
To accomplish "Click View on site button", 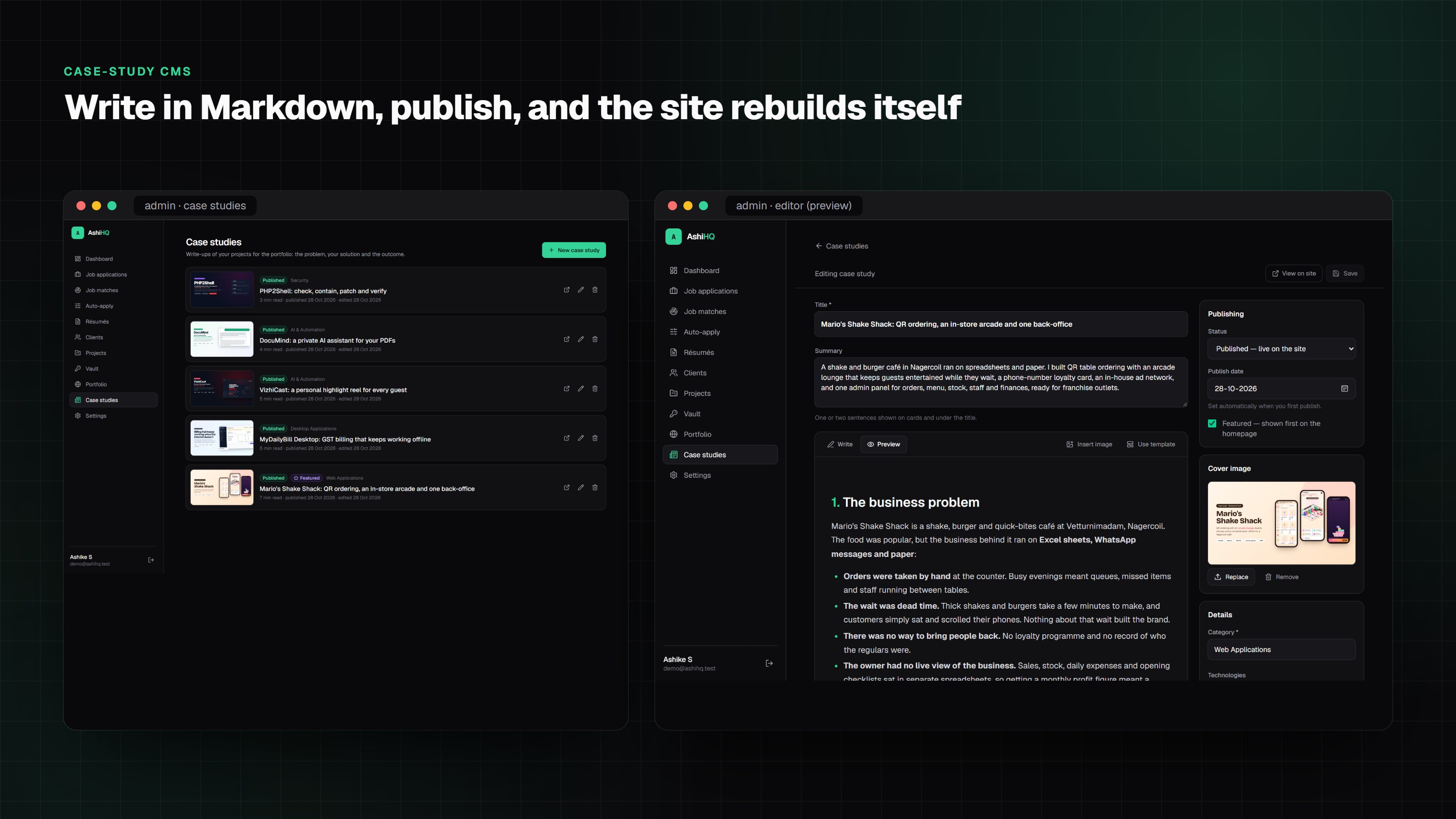I will [1294, 273].
